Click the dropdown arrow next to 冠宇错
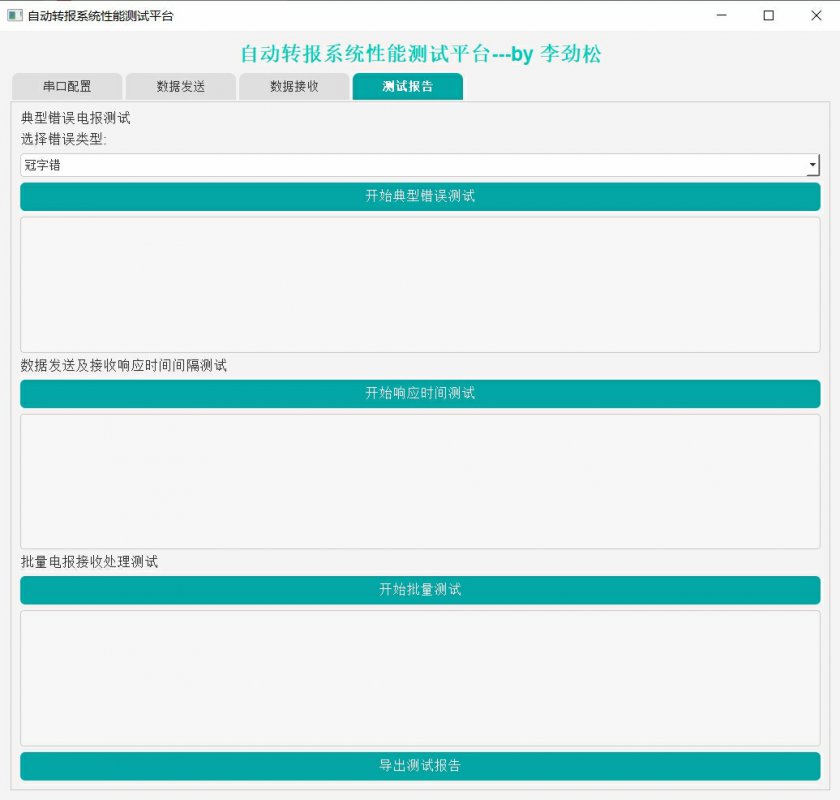Viewport: 840px width, 800px height. 812,164
